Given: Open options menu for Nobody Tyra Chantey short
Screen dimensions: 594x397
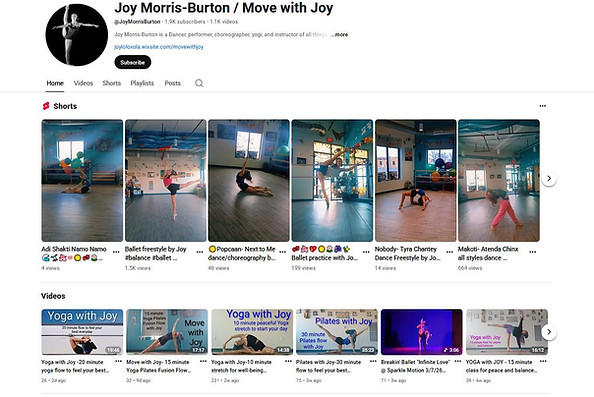Looking at the screenshot, I should coord(449,252).
